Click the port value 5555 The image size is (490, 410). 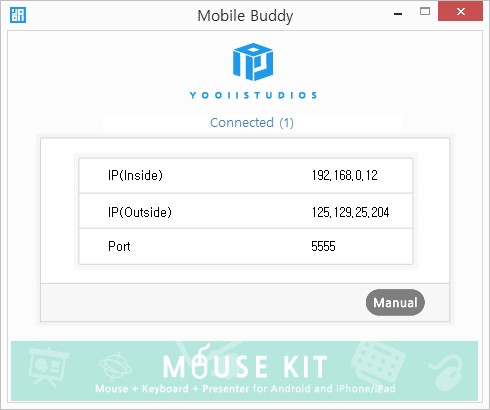(323, 246)
